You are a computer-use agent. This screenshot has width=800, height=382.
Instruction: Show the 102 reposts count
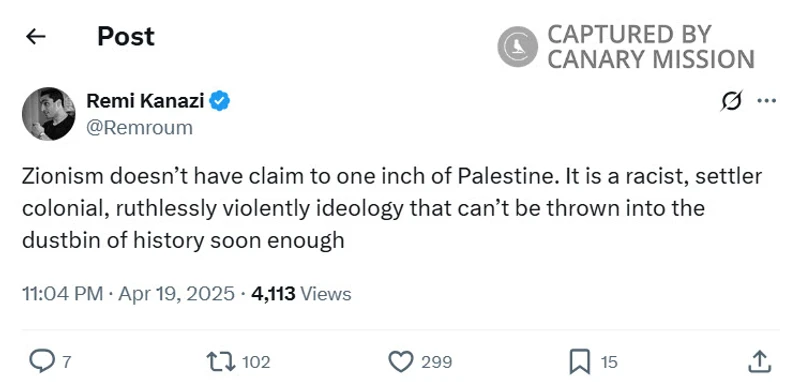(x=256, y=362)
